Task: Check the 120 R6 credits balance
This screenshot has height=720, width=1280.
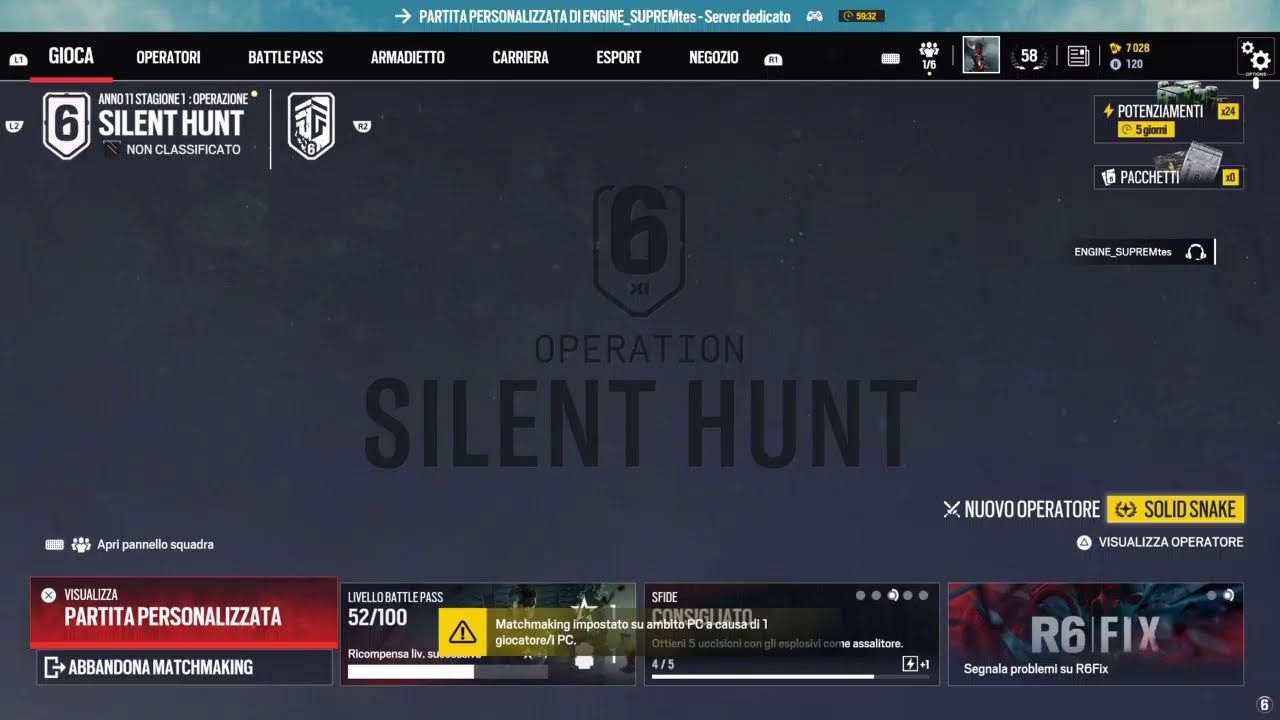Action: coord(1126,64)
